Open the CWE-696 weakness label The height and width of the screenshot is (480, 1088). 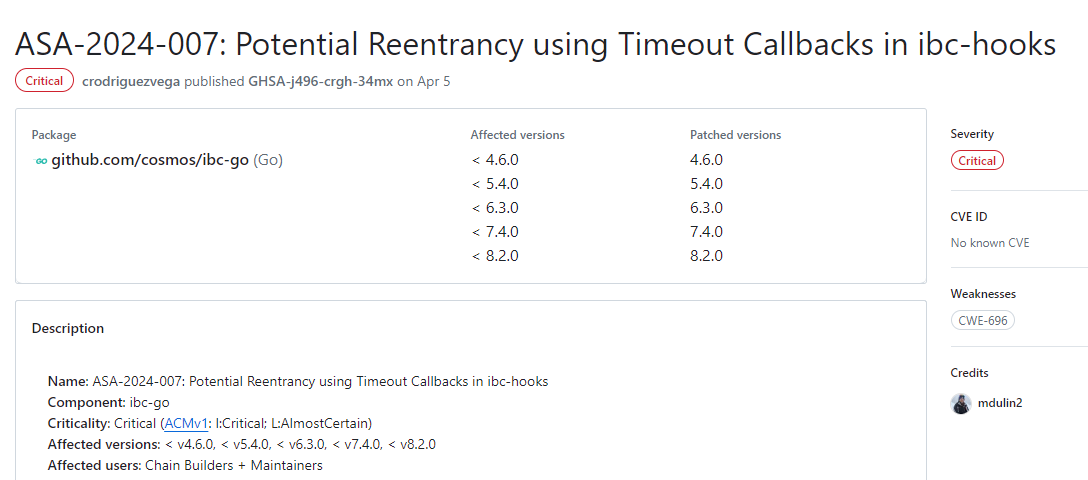[x=982, y=320]
